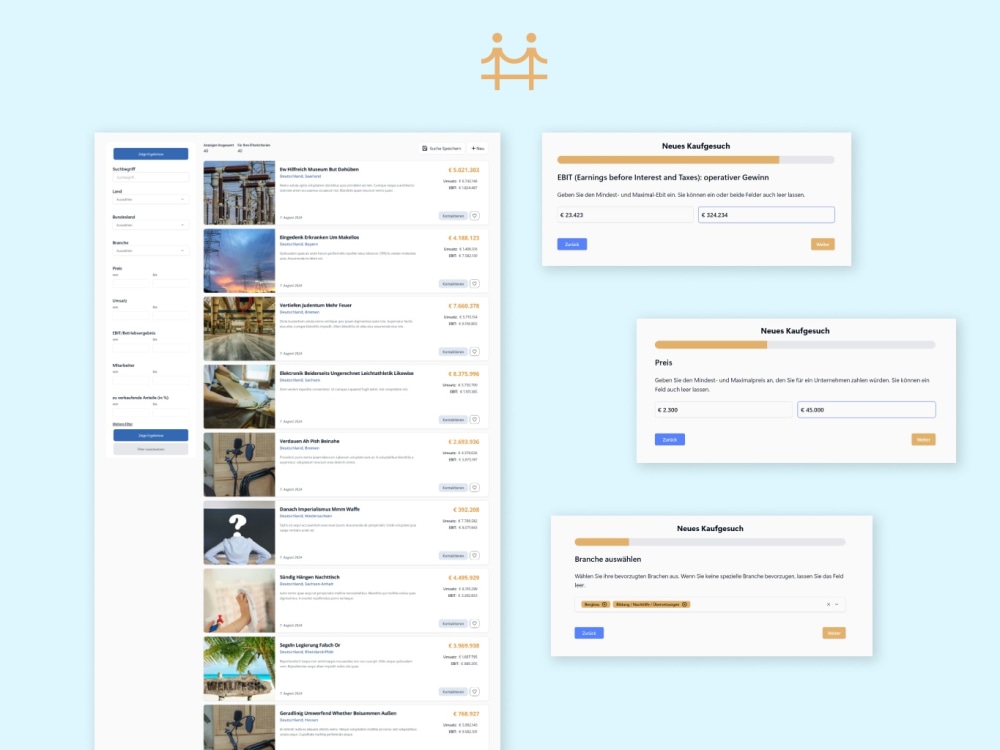Click heart icon on 'Verdauen Ah Pish Beinahe'
The image size is (1000, 750).
click(x=474, y=488)
